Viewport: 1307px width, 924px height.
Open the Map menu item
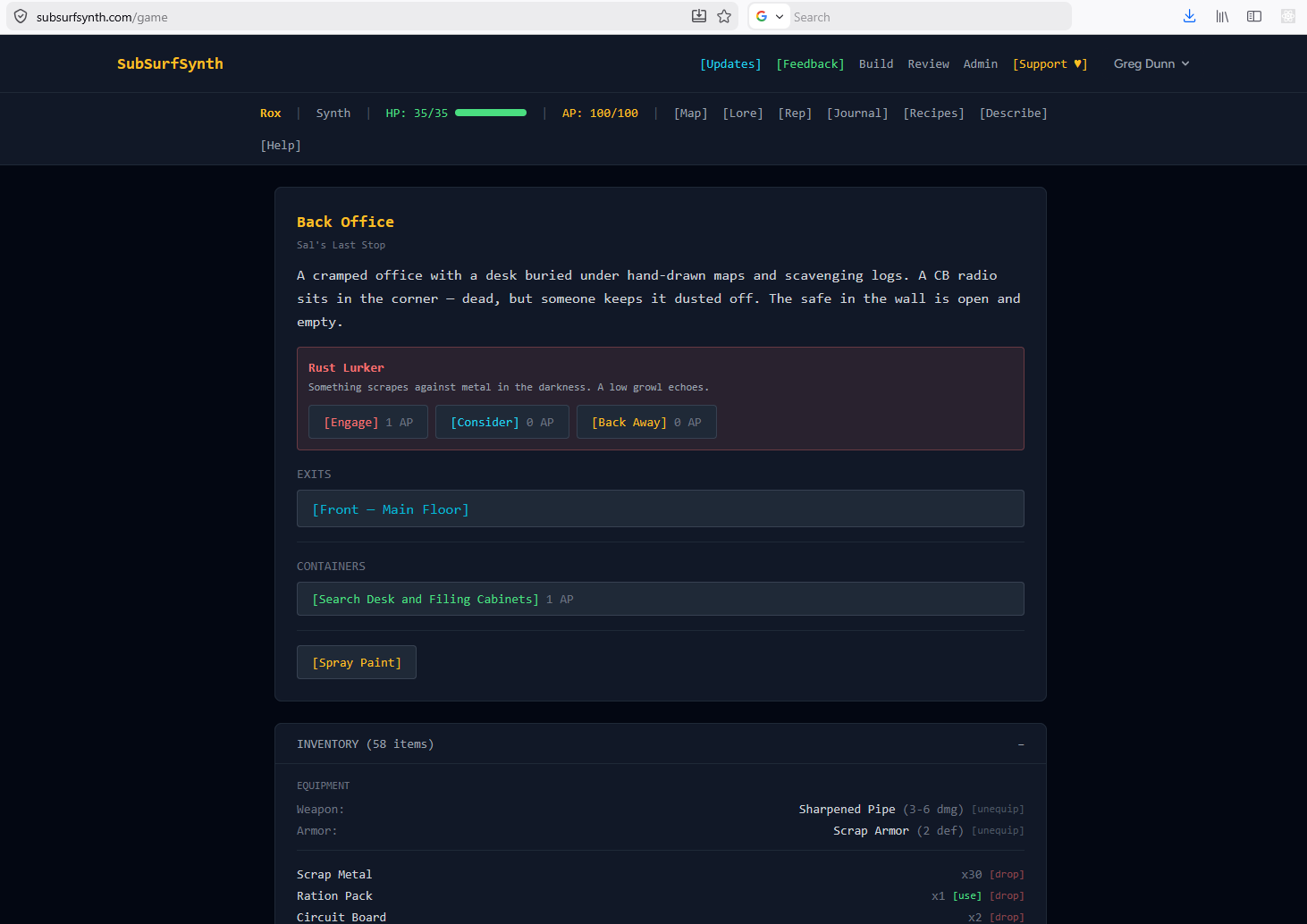coord(690,113)
